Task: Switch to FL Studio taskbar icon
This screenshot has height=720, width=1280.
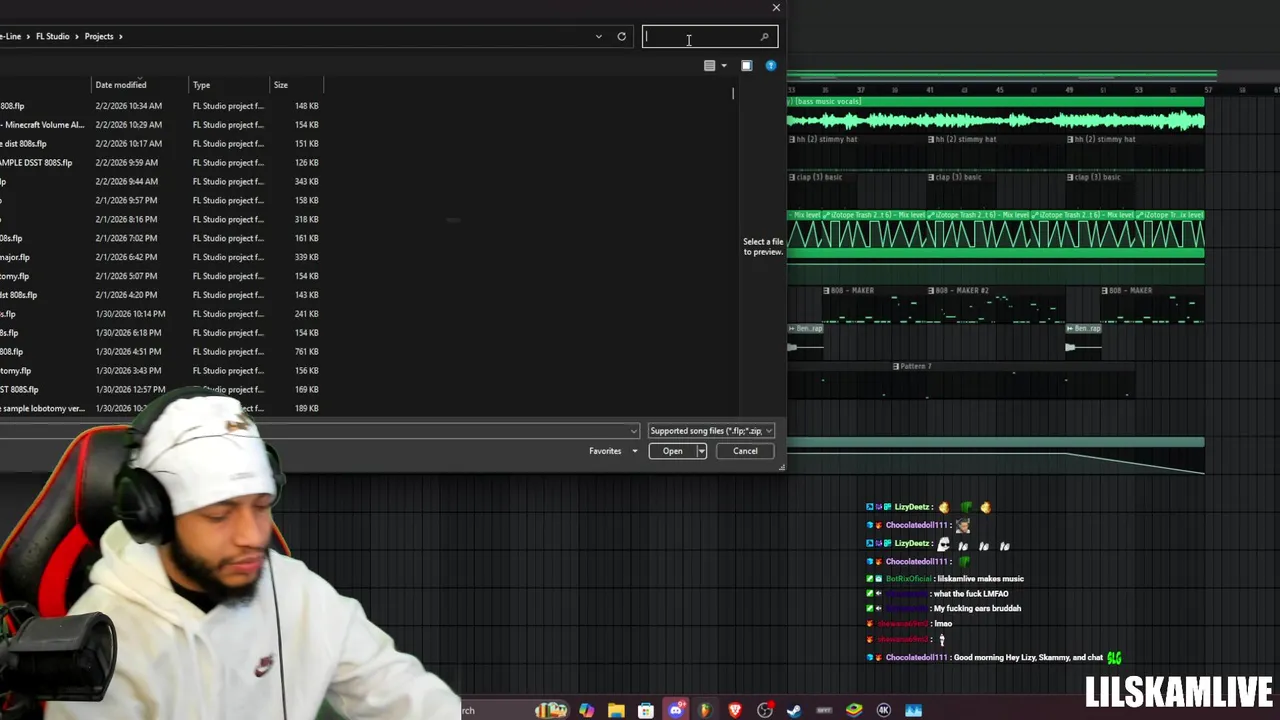Action: pyautogui.click(x=705, y=710)
